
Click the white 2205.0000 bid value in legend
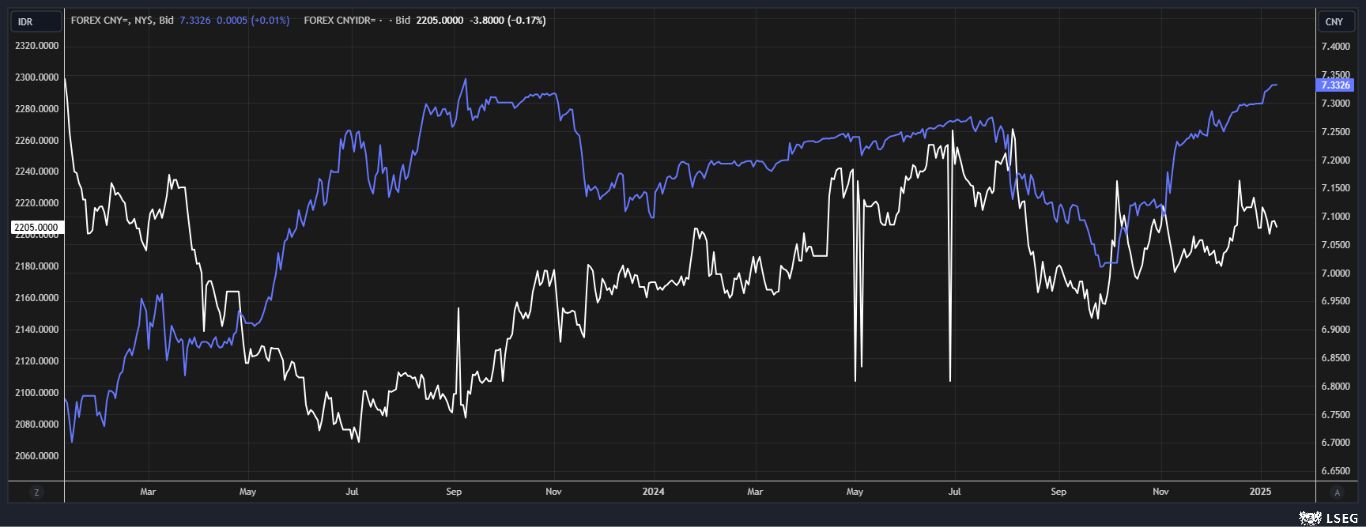pos(439,21)
